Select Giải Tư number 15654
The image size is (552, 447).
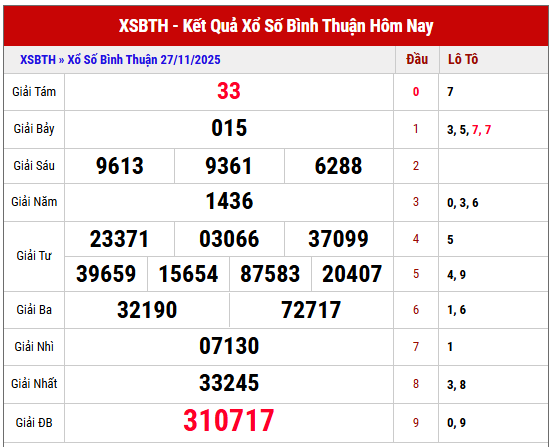[188, 274]
